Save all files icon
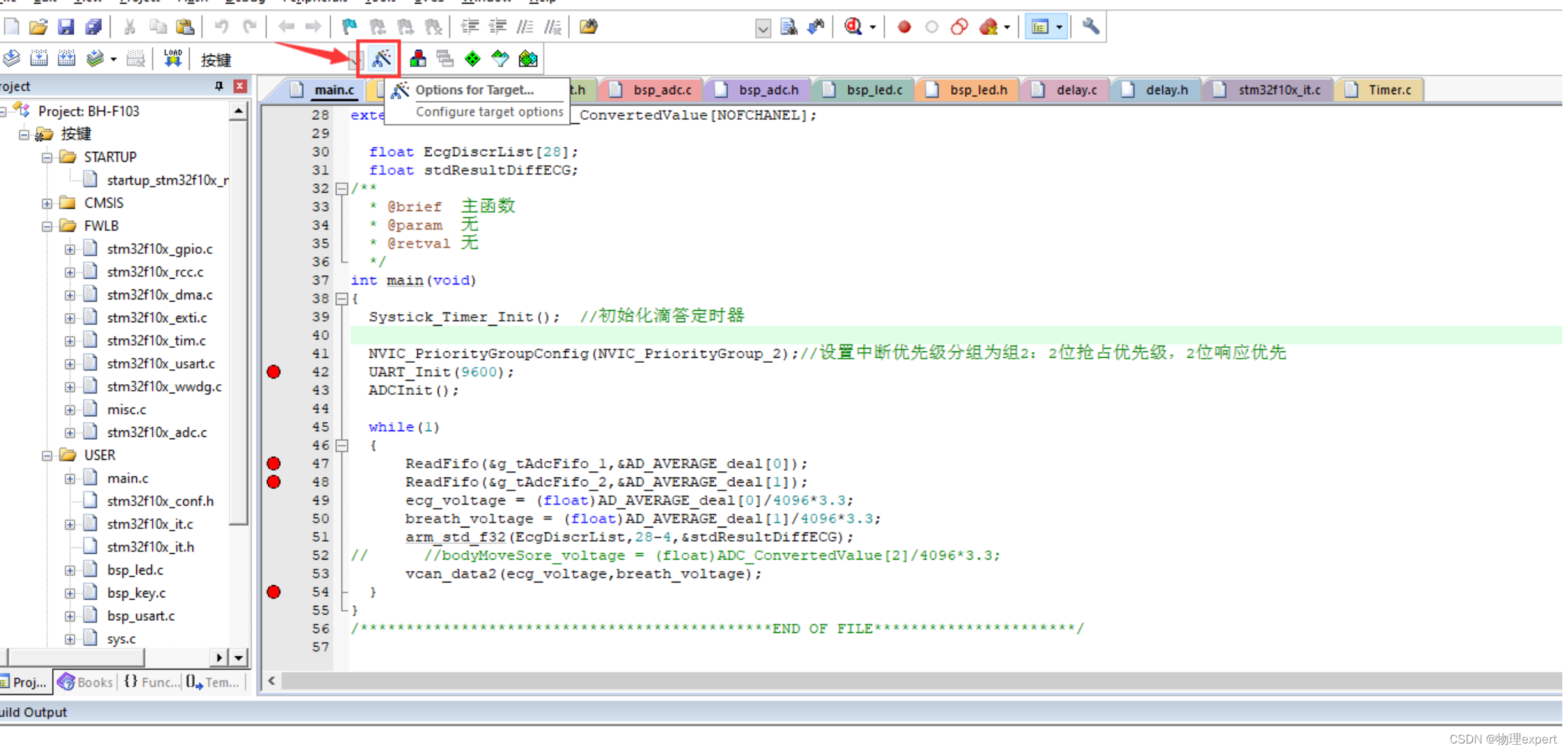The height and width of the screenshot is (752, 1568). 93,27
